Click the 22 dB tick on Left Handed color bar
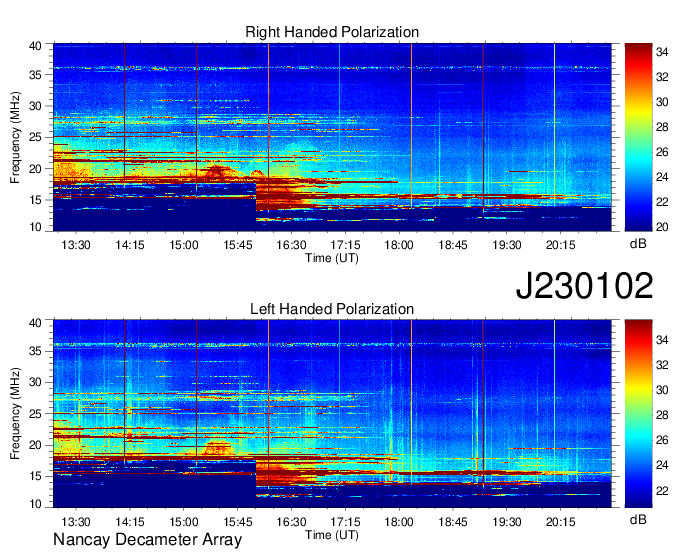Viewport: 680px width, 552px height. [662, 491]
